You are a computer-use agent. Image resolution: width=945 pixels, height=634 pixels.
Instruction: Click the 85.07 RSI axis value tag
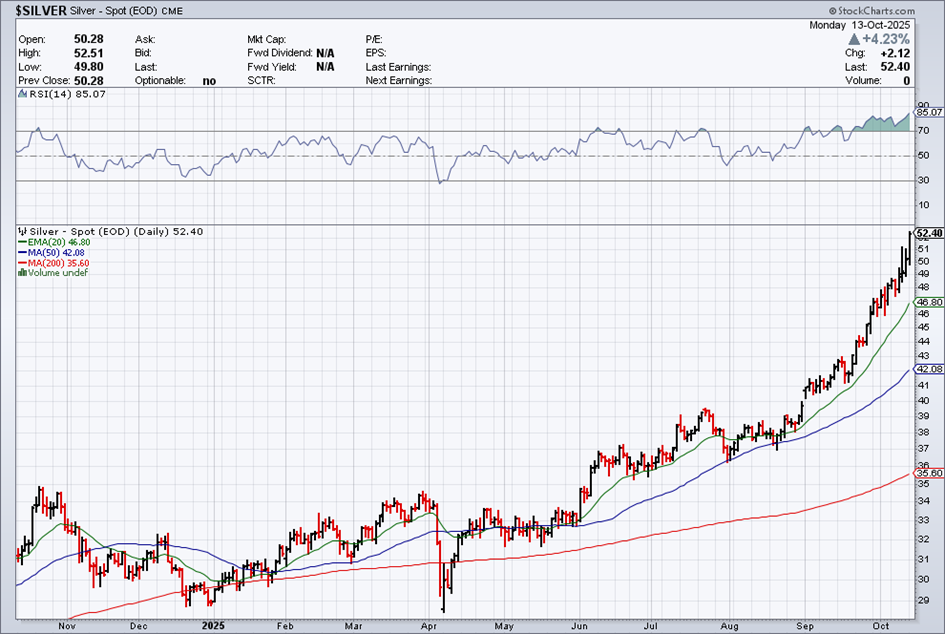coord(929,112)
